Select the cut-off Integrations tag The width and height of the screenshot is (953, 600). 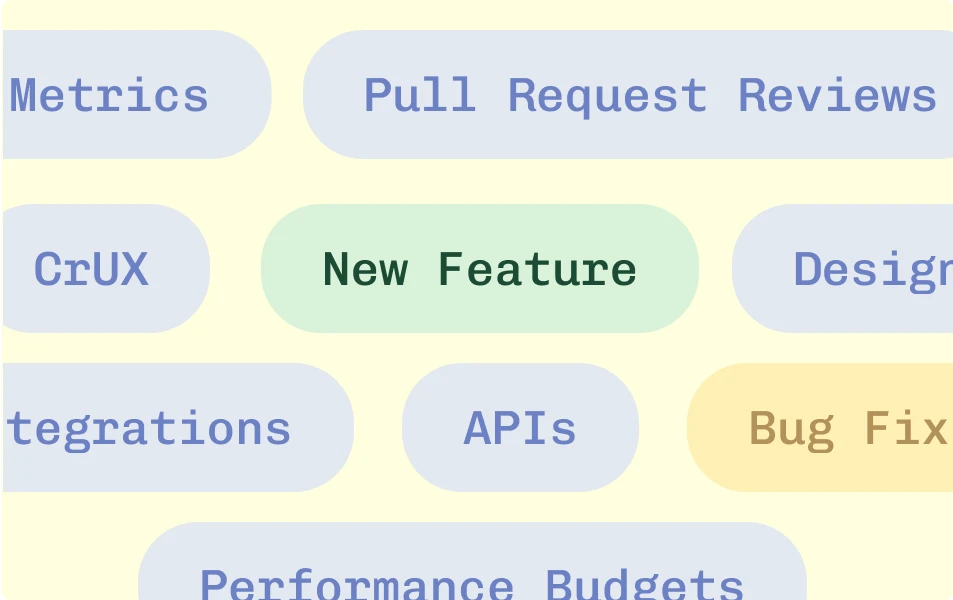point(178,427)
